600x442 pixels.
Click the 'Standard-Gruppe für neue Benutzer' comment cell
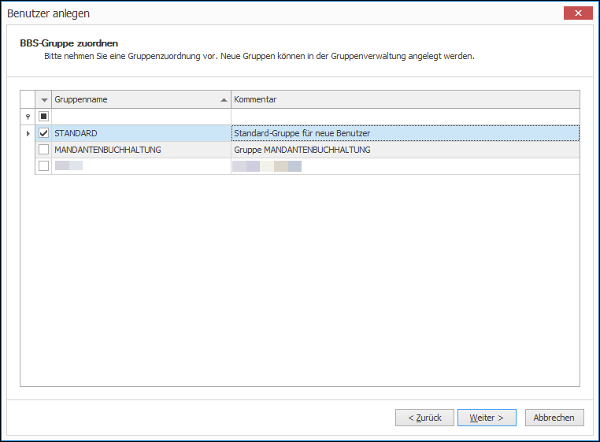click(405, 133)
